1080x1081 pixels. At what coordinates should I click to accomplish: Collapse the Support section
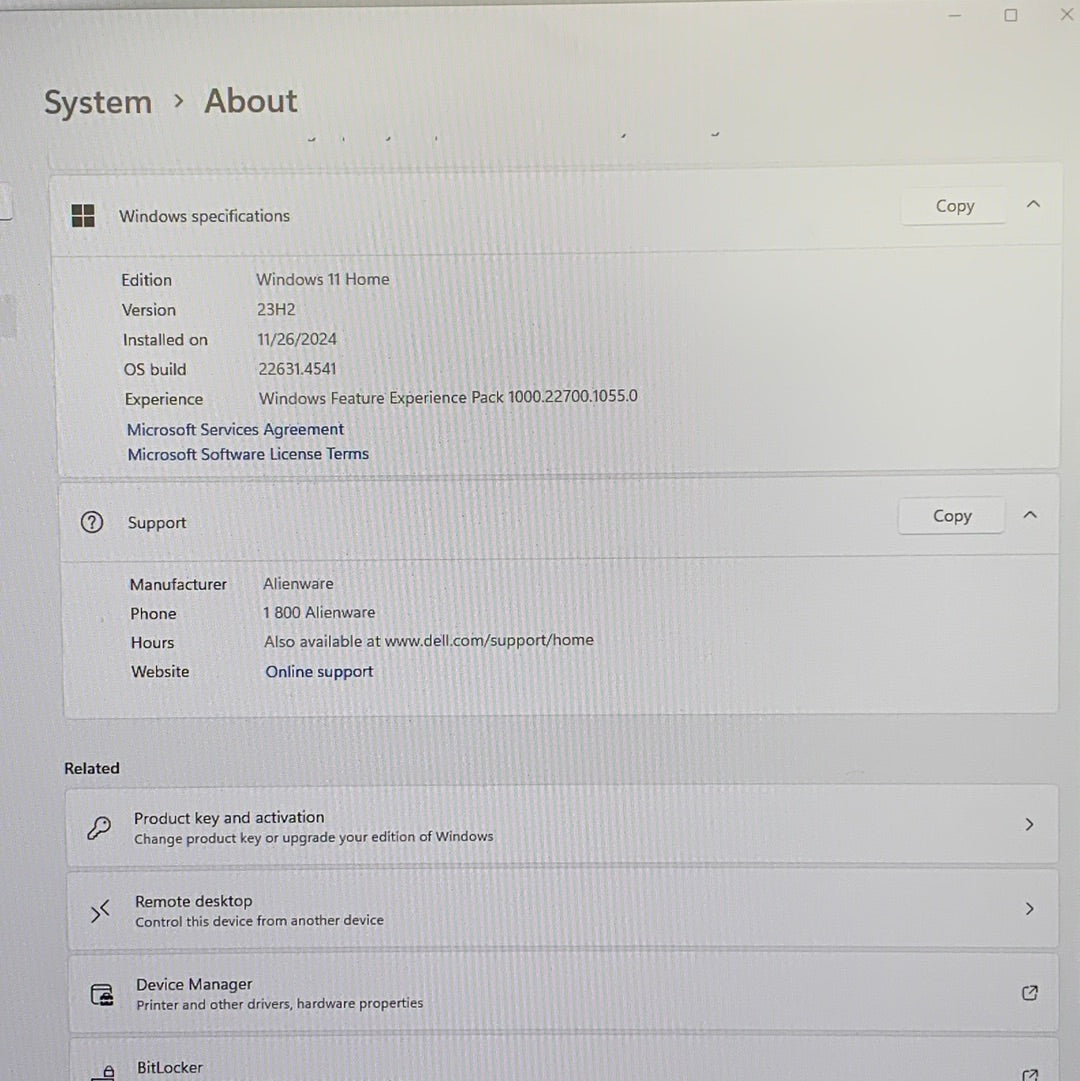pos(1030,515)
